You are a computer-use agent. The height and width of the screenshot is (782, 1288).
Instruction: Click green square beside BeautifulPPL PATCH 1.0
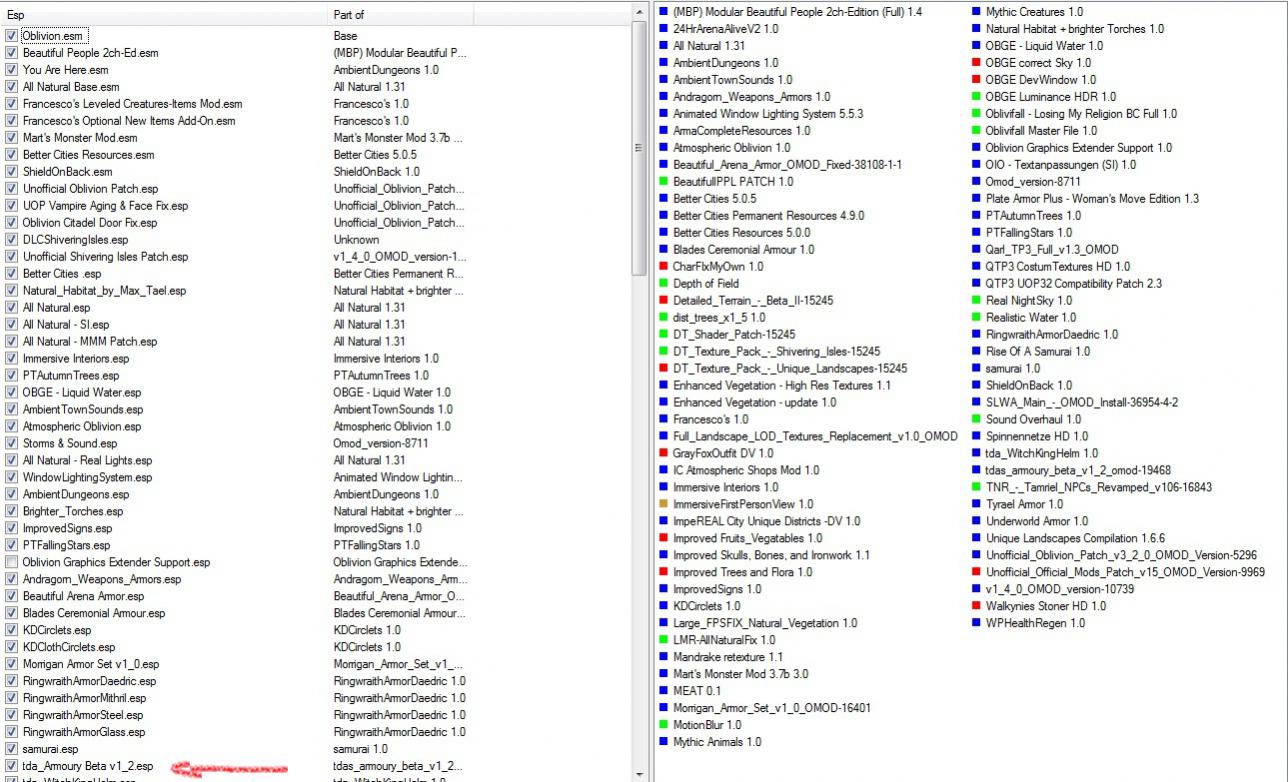(663, 182)
